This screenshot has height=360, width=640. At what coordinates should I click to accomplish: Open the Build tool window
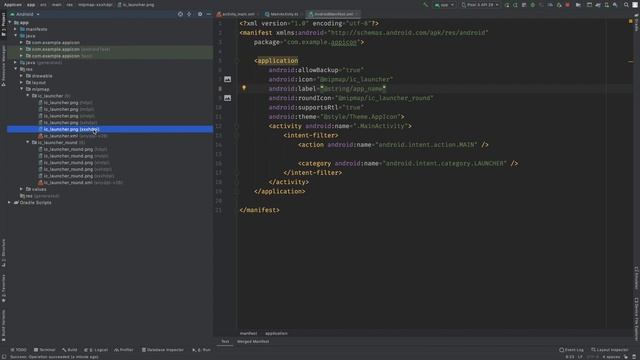click(x=70, y=350)
